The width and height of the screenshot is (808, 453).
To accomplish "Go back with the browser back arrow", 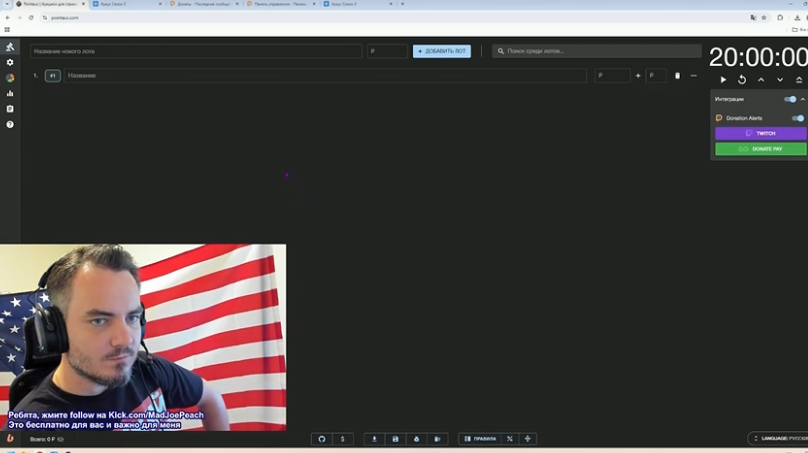I will tap(8, 18).
